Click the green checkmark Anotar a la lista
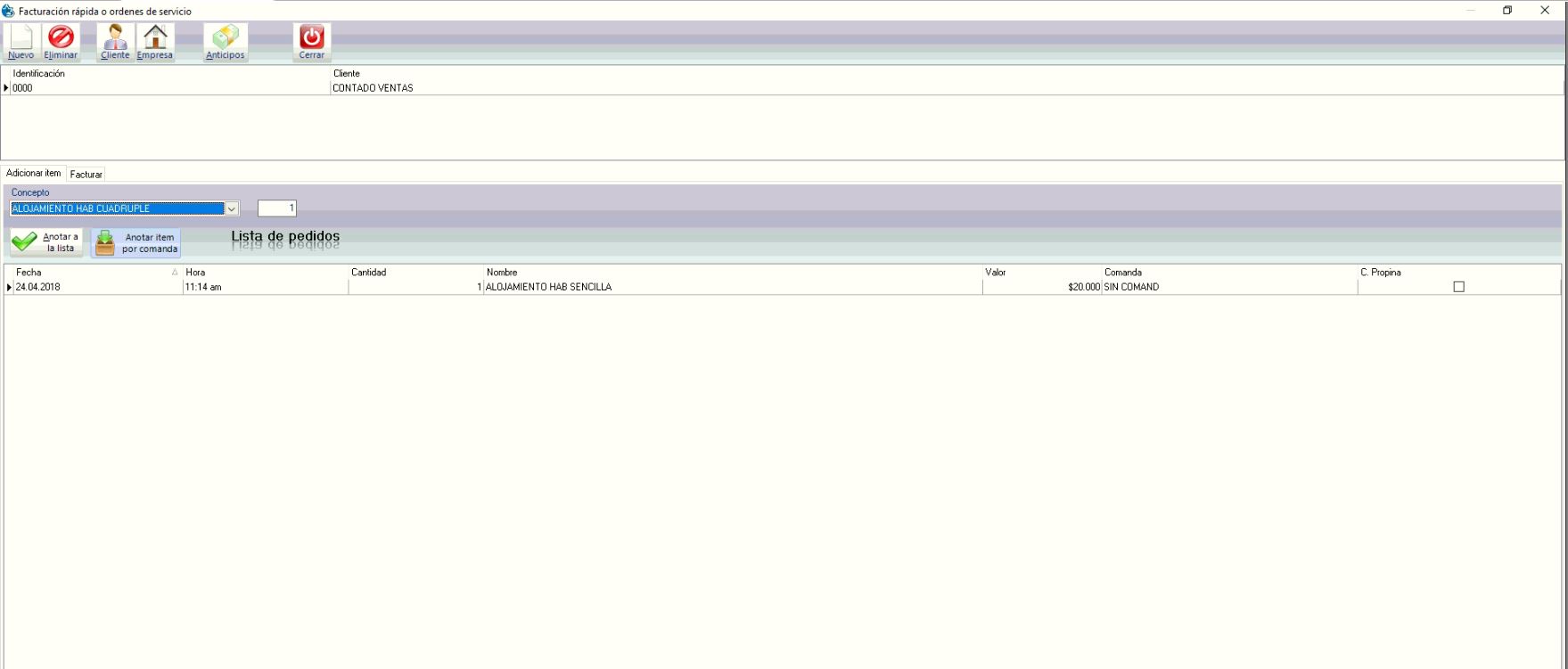 46,242
